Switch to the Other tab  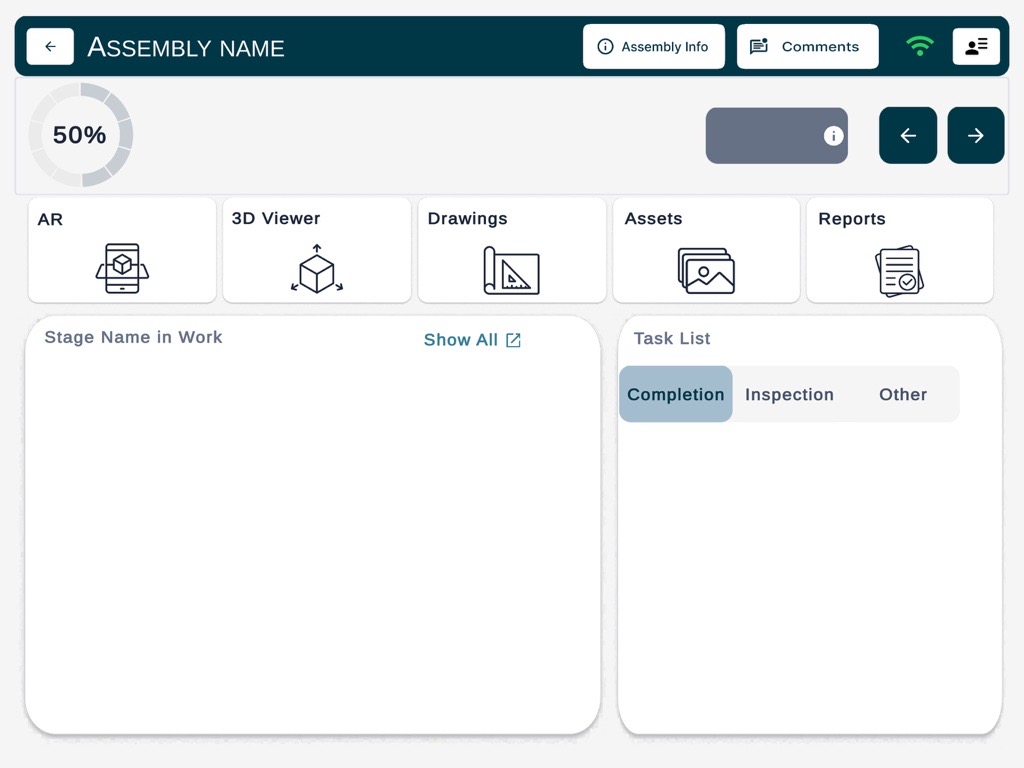tap(903, 394)
